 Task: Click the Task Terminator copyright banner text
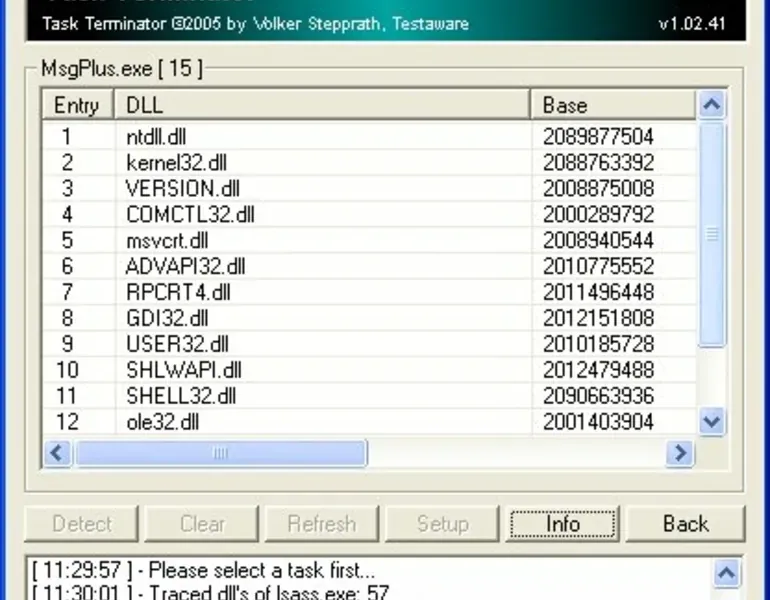[x=255, y=24]
